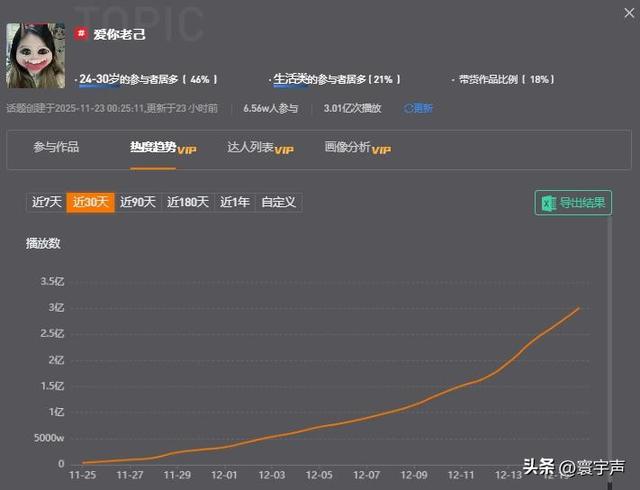Choose the 近180天 time range
640x490 pixels.
point(188,202)
